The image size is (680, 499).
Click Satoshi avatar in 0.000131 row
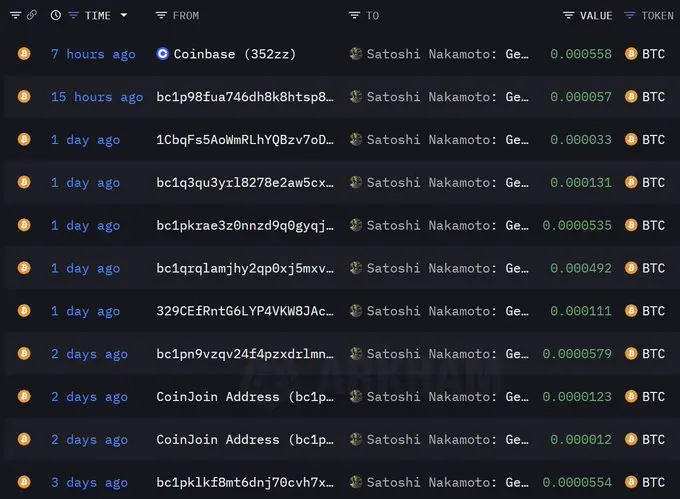pos(356,182)
